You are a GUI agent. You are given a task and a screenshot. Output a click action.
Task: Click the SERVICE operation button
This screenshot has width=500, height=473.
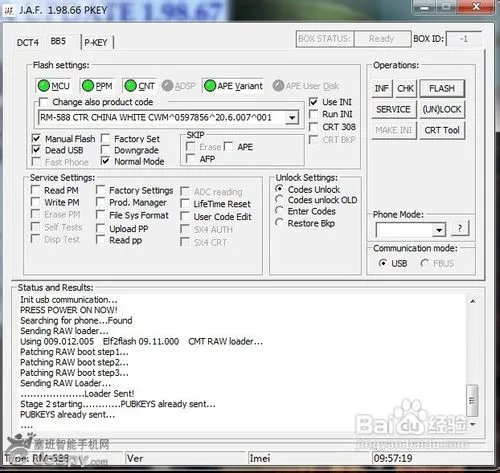(393, 109)
